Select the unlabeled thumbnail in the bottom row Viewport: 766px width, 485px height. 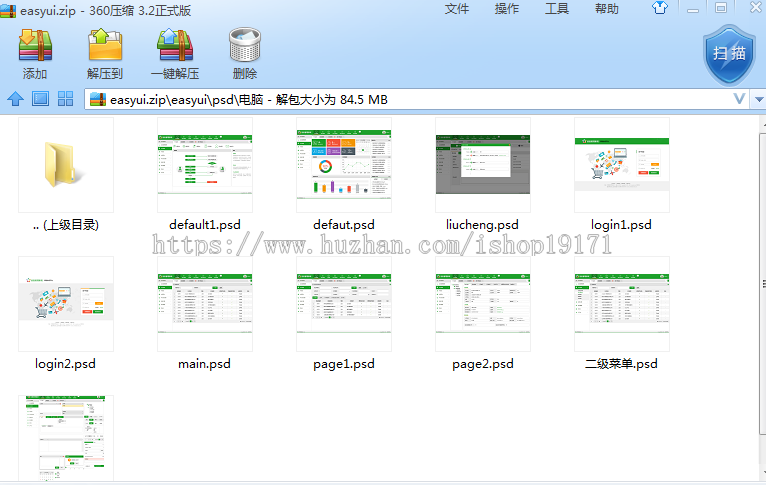click(x=66, y=438)
